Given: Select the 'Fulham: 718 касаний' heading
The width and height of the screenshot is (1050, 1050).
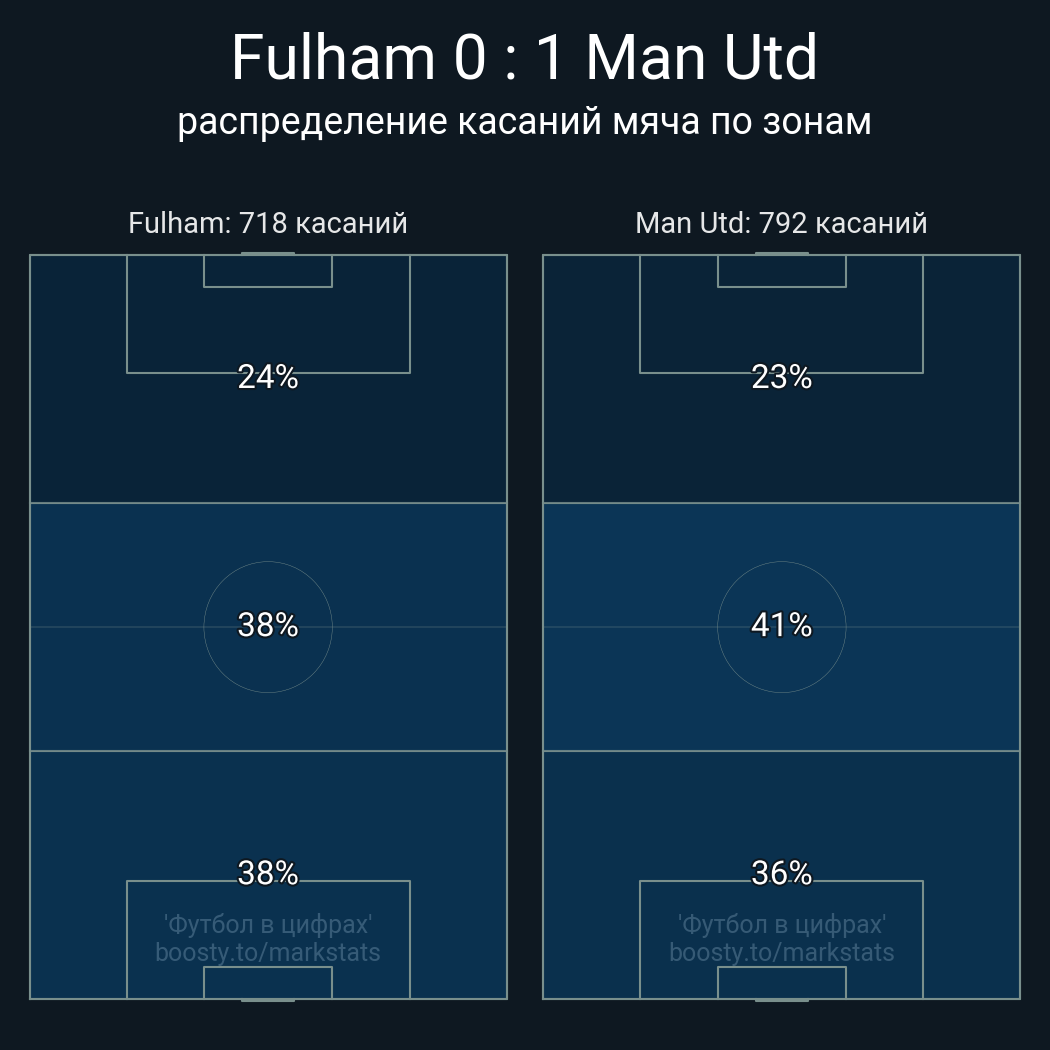Looking at the screenshot, I should point(268,223).
